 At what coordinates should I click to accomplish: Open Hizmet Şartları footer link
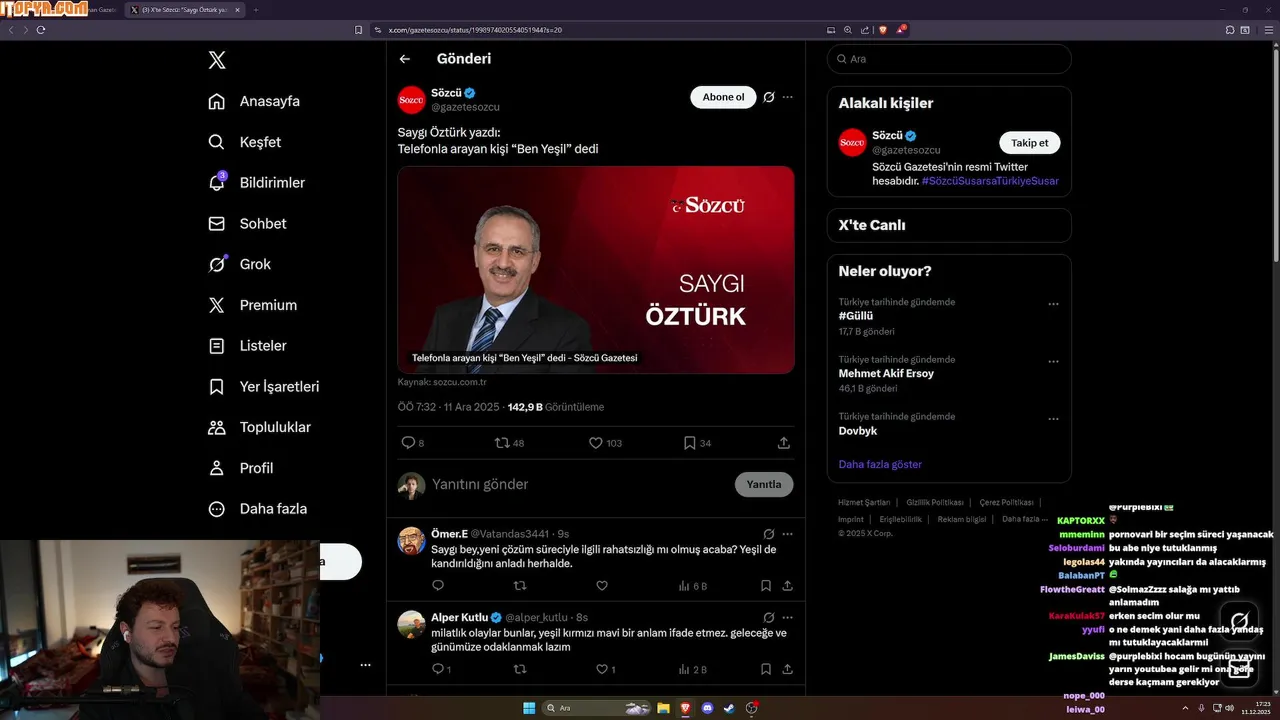point(864,503)
